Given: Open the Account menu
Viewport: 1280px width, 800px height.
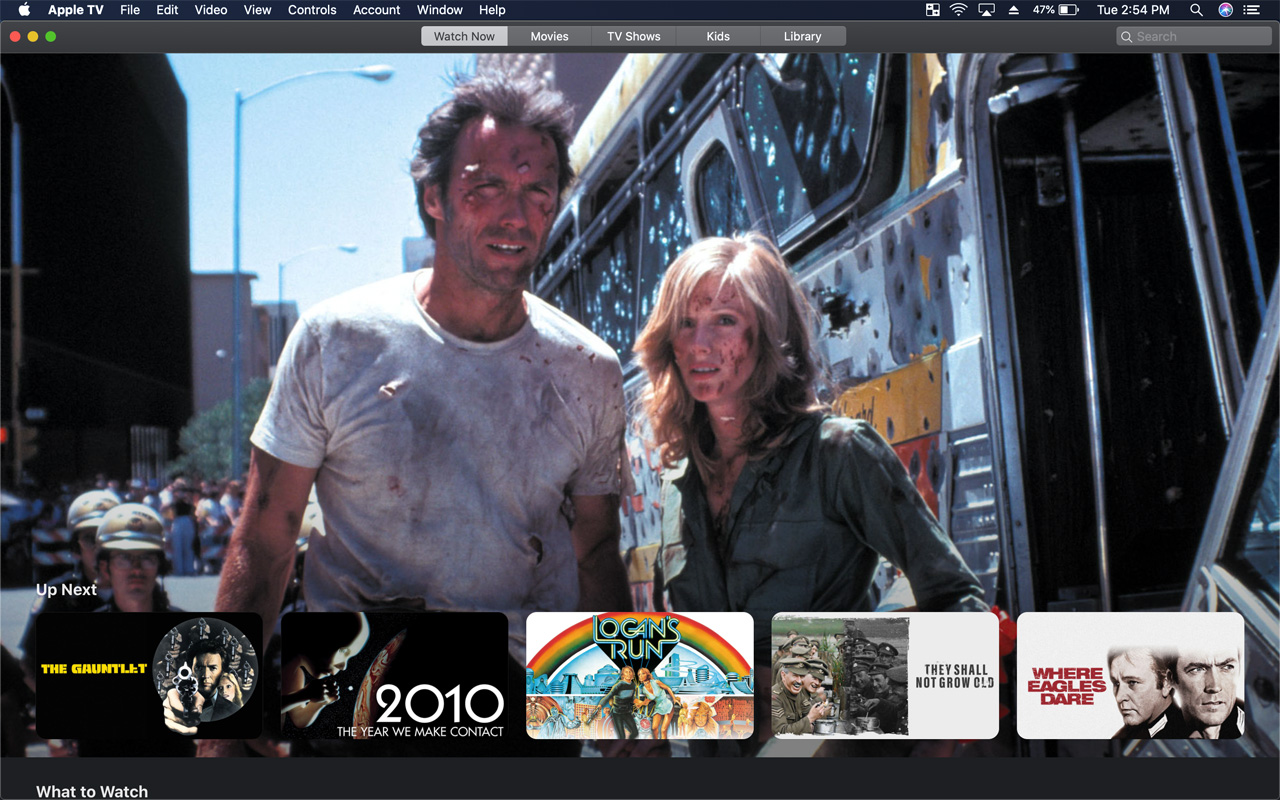Looking at the screenshot, I should point(377,10).
